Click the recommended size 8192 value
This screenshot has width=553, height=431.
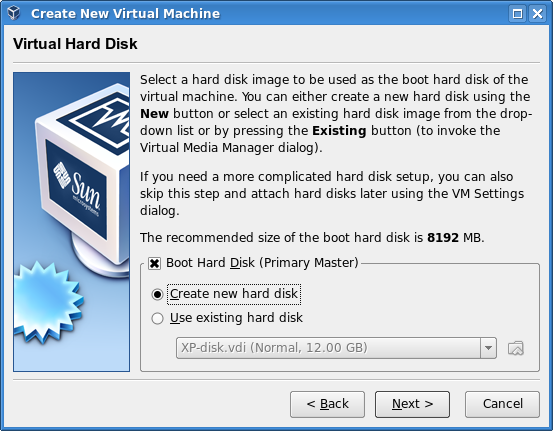pos(443,238)
